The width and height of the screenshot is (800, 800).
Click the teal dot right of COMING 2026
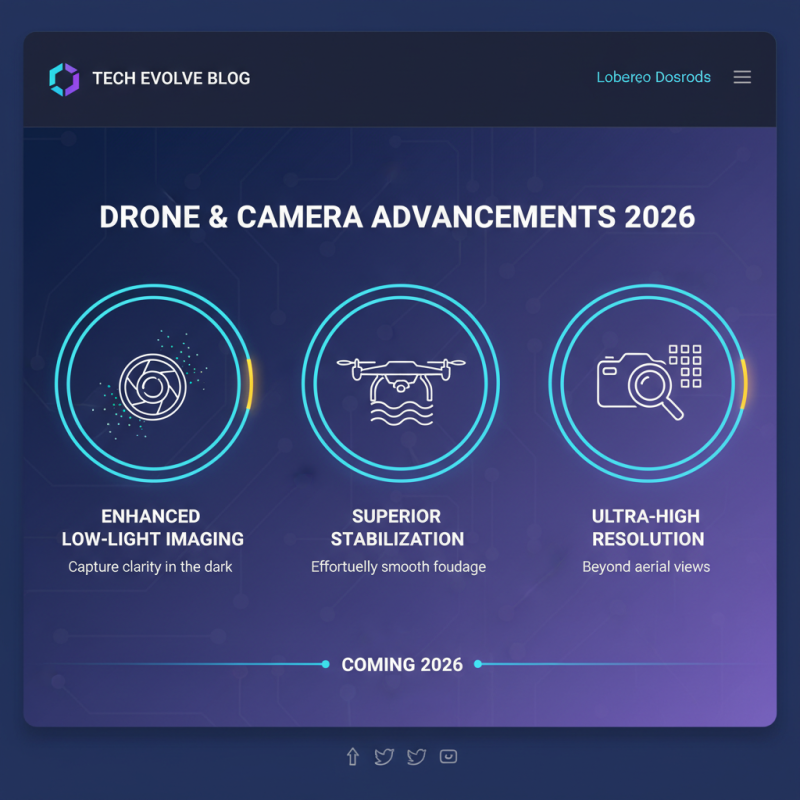click(x=478, y=664)
